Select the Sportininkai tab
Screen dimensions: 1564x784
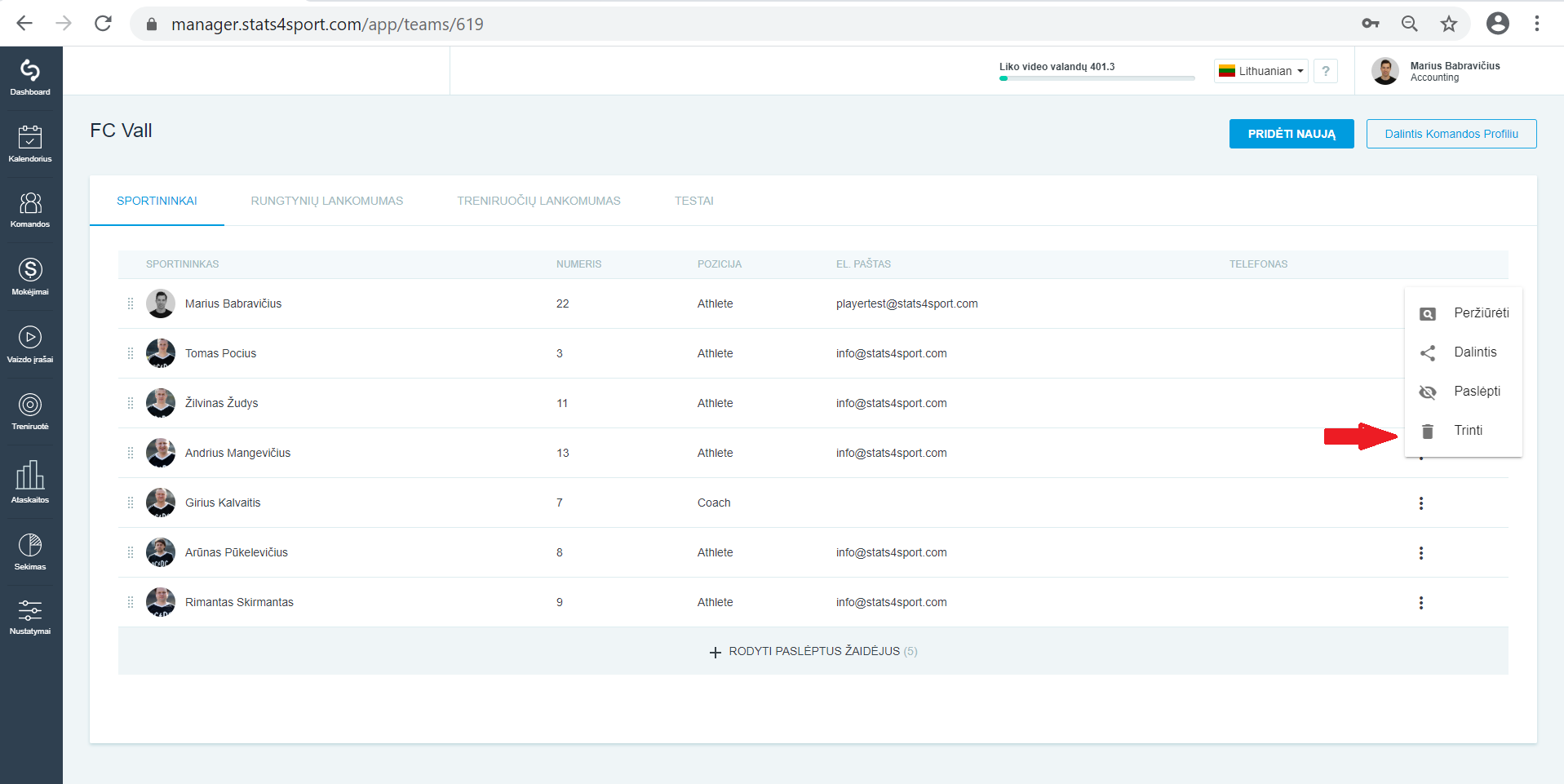[157, 201]
